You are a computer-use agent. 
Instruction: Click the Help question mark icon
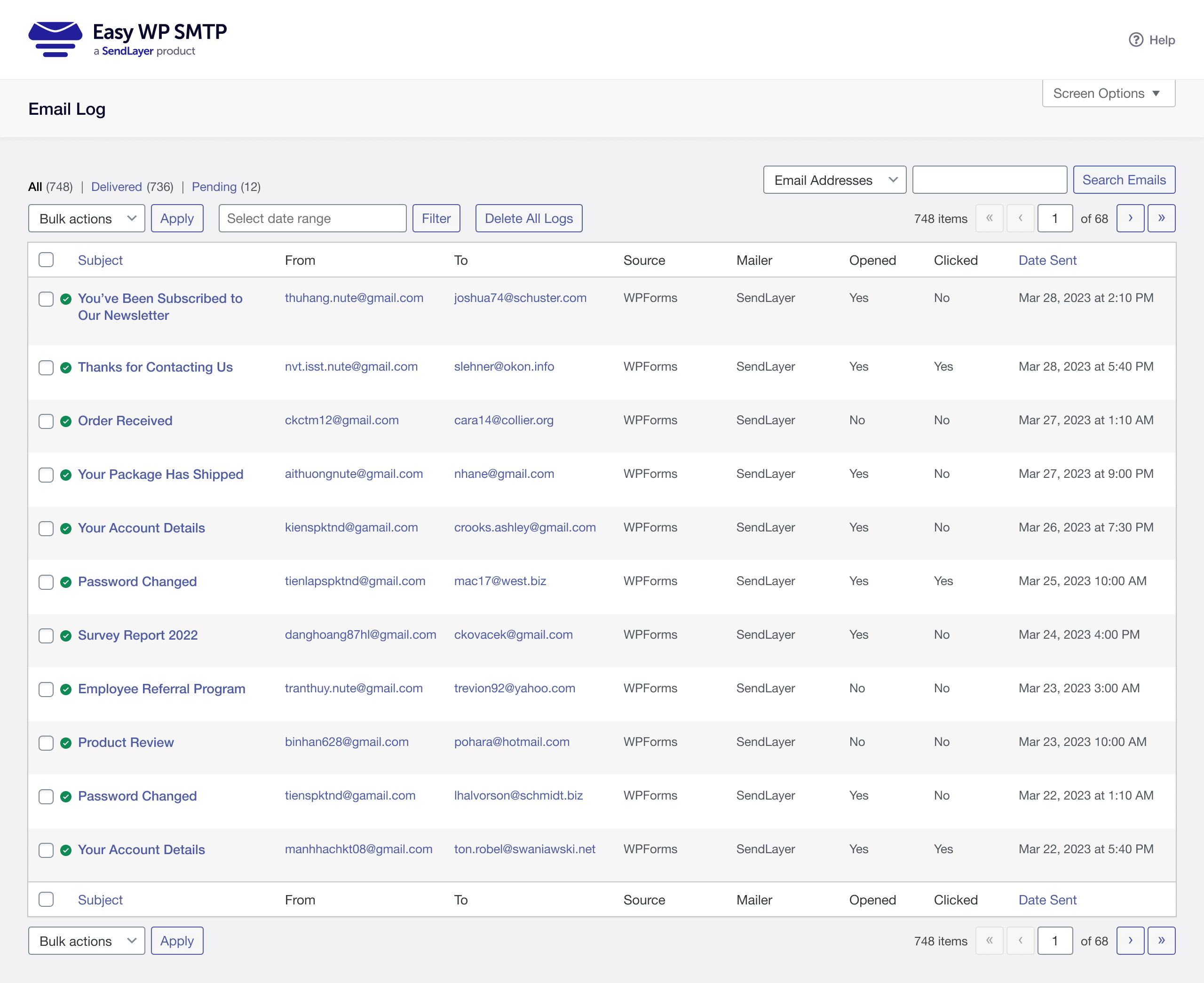point(1135,40)
